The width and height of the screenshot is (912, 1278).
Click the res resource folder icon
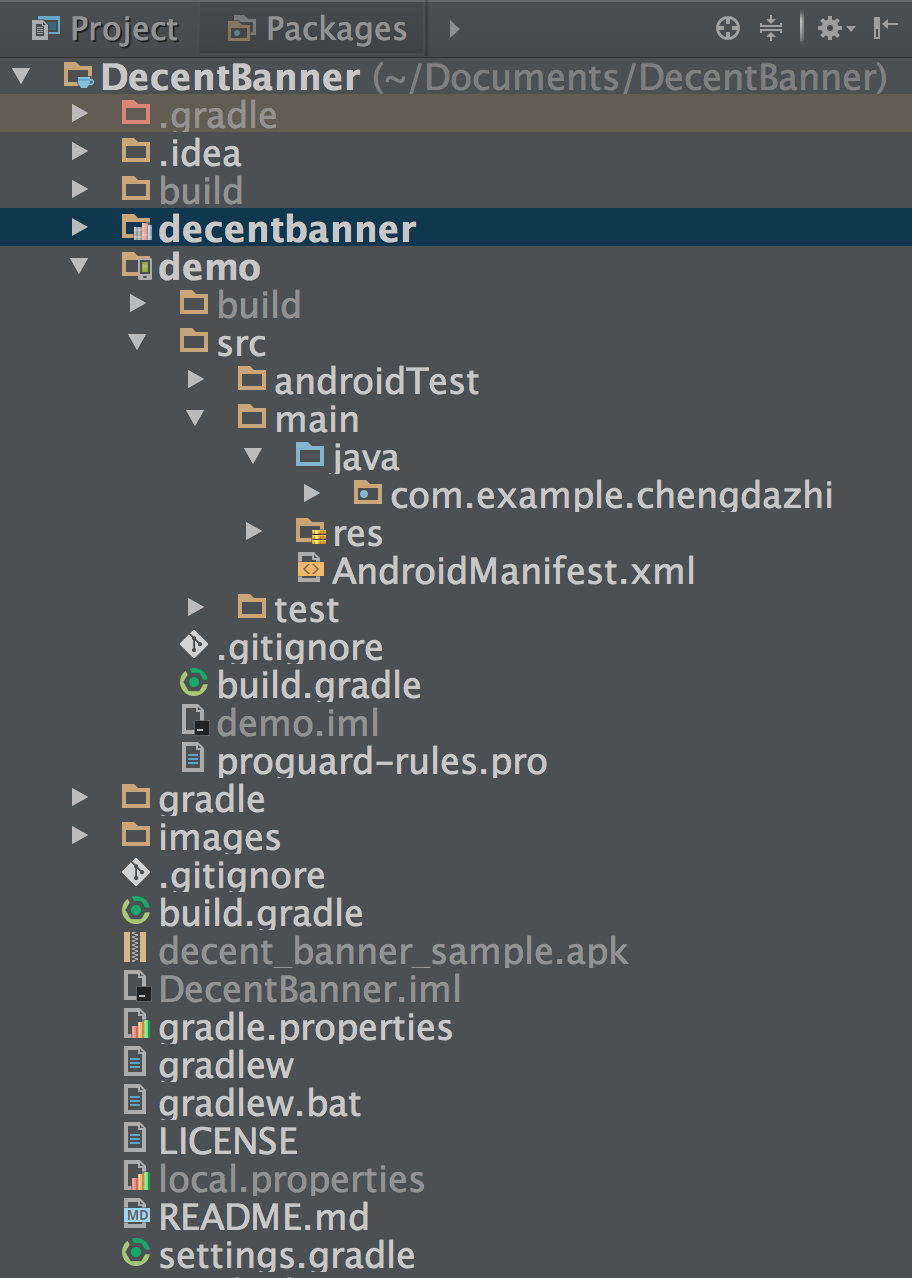click(x=311, y=532)
